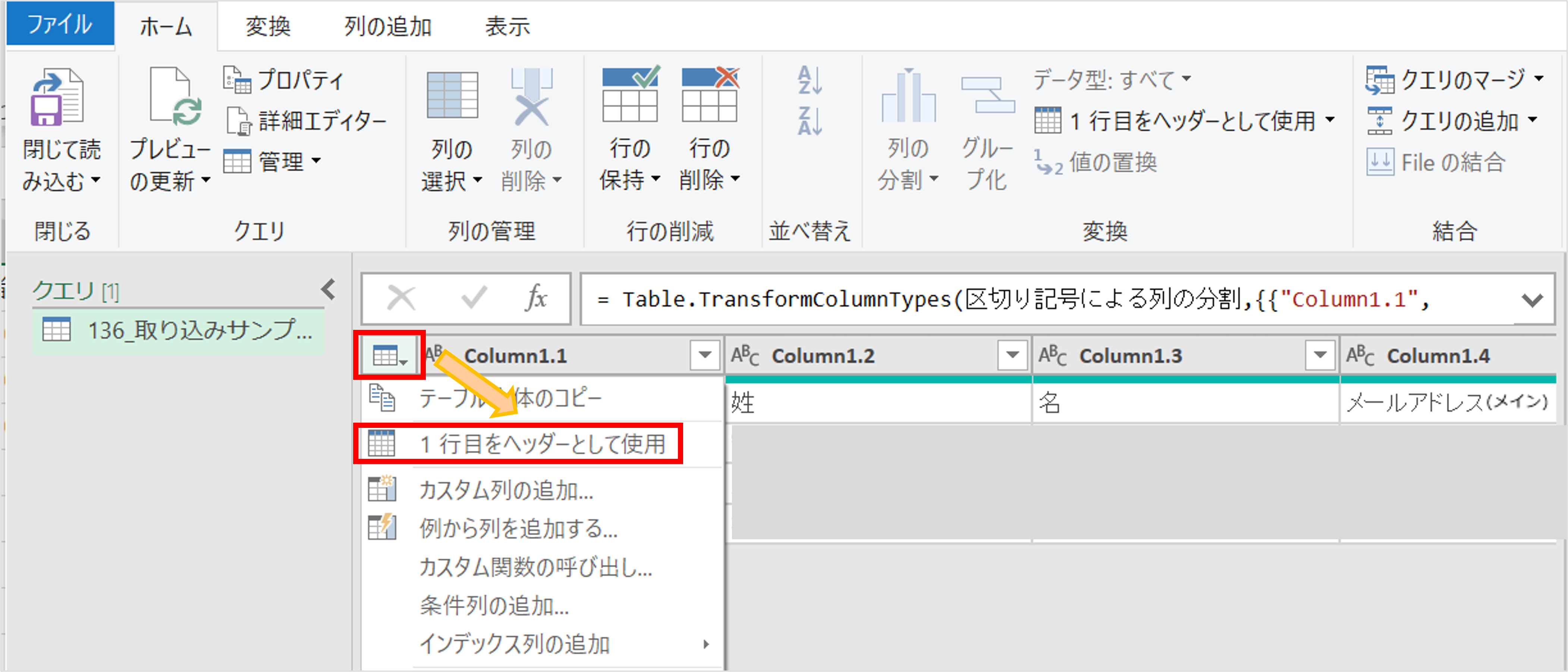The height and width of the screenshot is (672, 1568).
Task: Click the グループ化 group by icon
Action: 987,95
